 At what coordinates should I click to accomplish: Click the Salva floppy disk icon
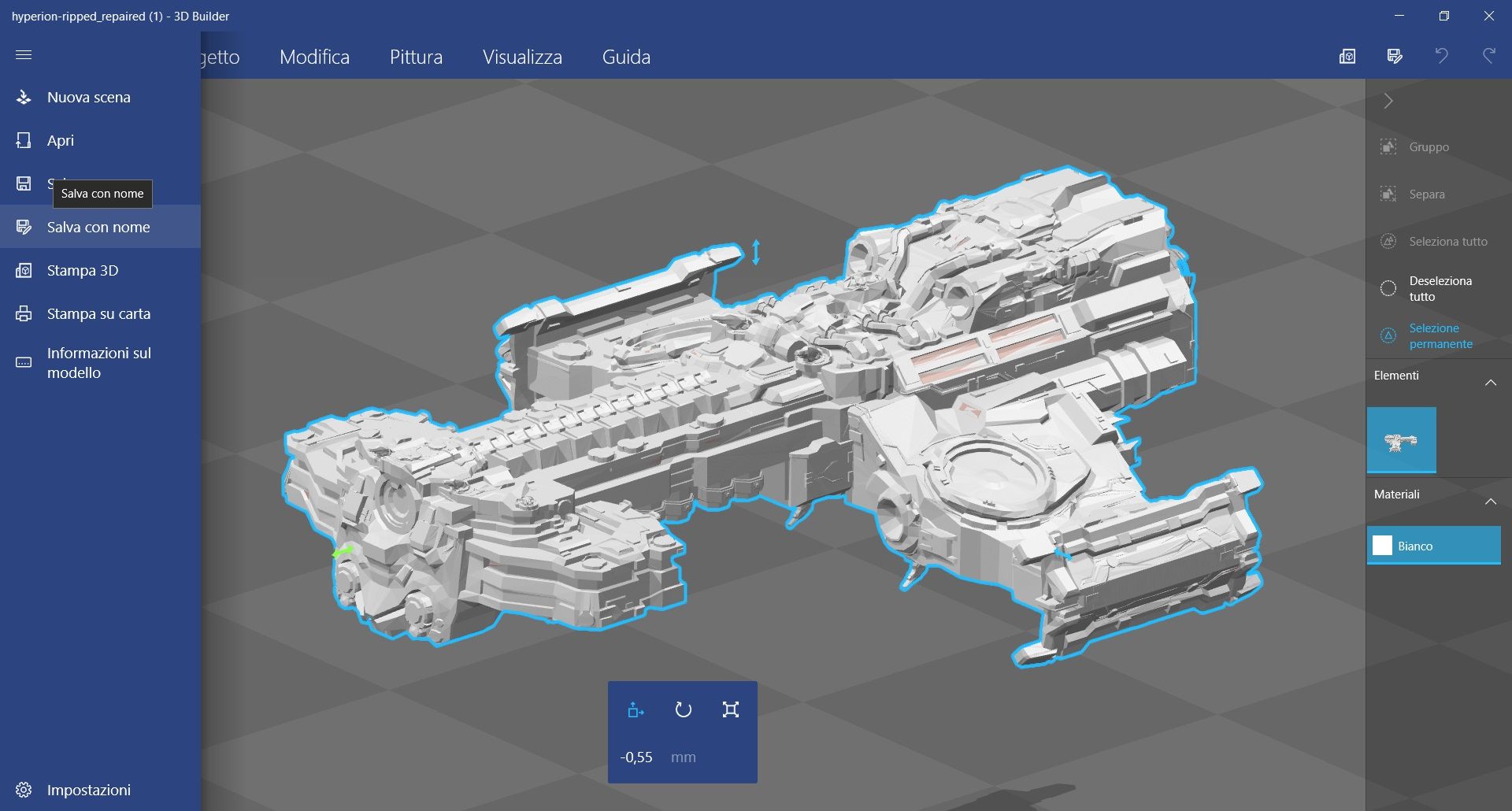coord(24,183)
